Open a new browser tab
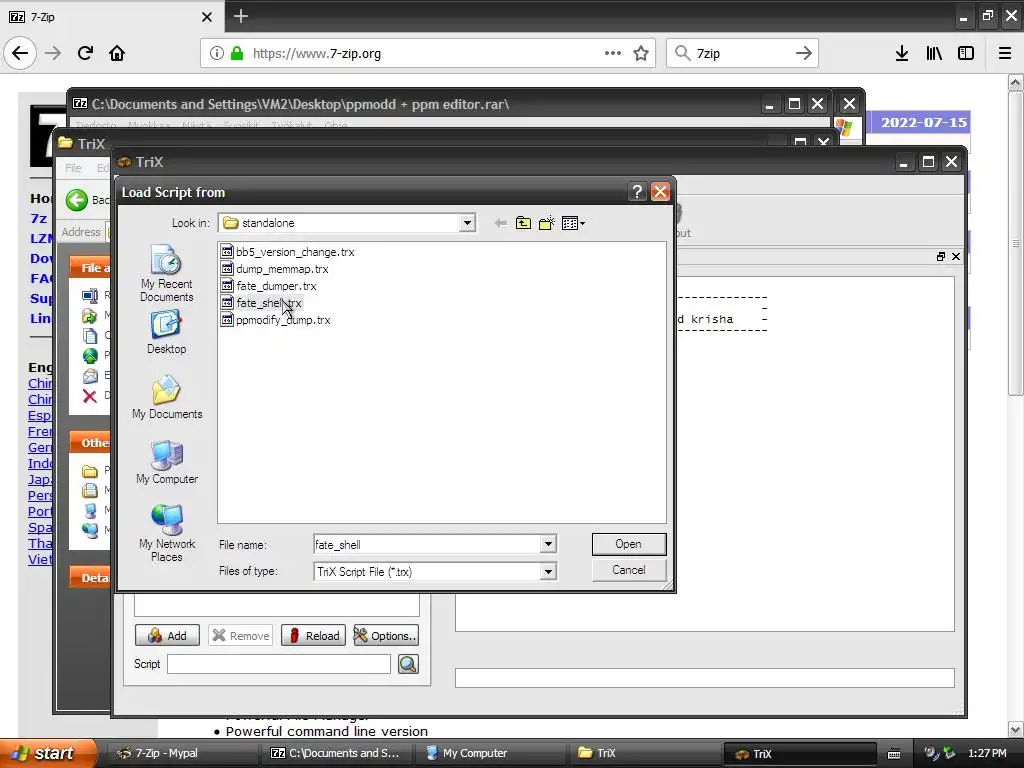This screenshot has width=1024, height=768. [241, 16]
